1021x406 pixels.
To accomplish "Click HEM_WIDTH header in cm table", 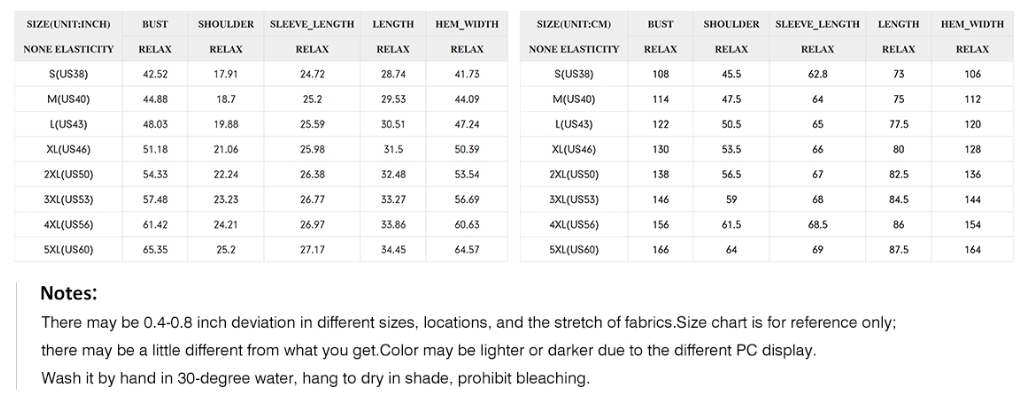I will tap(972, 24).
